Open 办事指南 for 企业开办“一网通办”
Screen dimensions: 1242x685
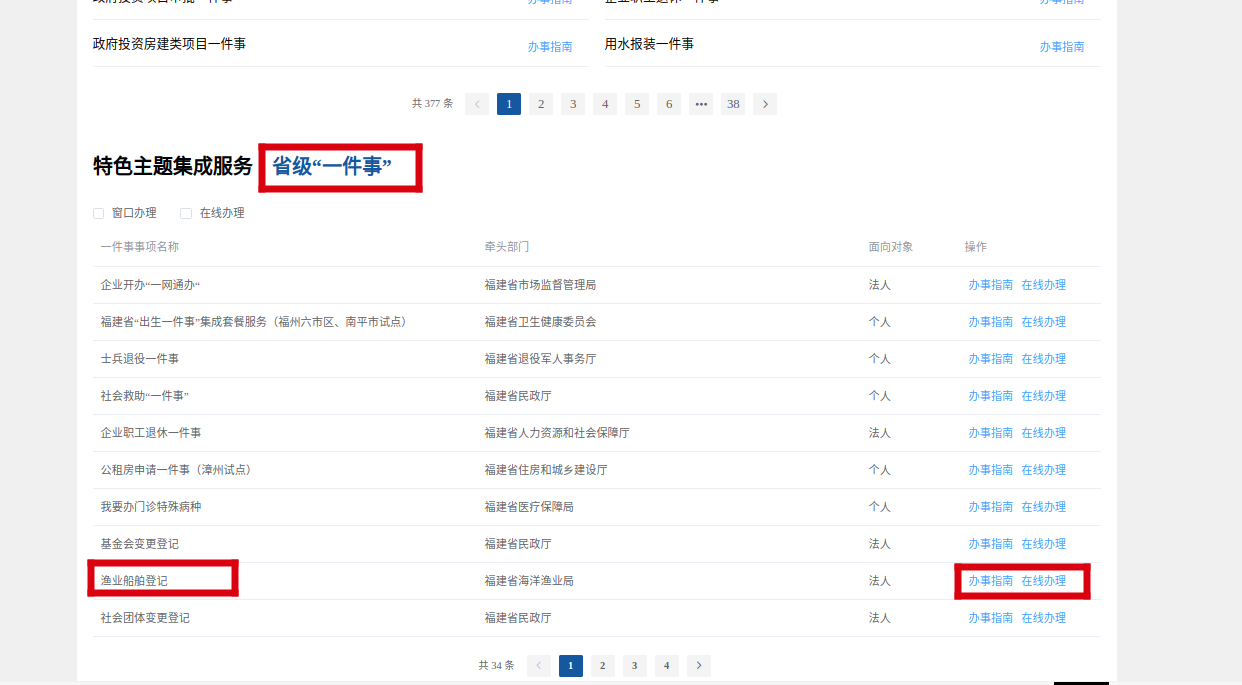point(991,285)
